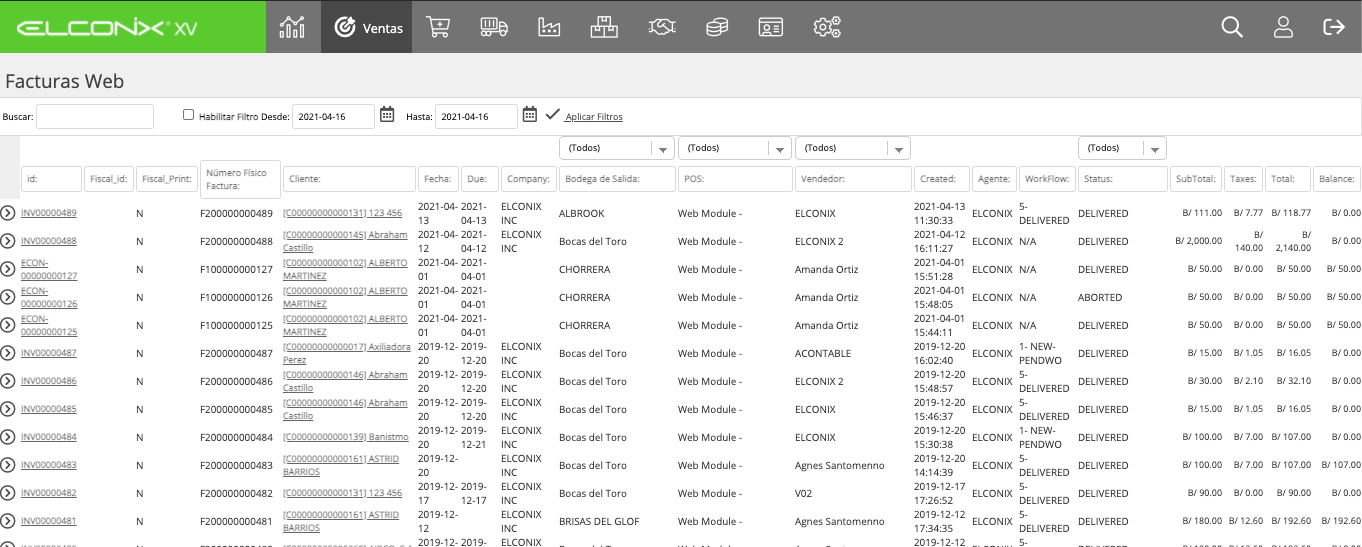Expand row arrow for INV00000488
The width and height of the screenshot is (1362, 547).
coord(8,241)
